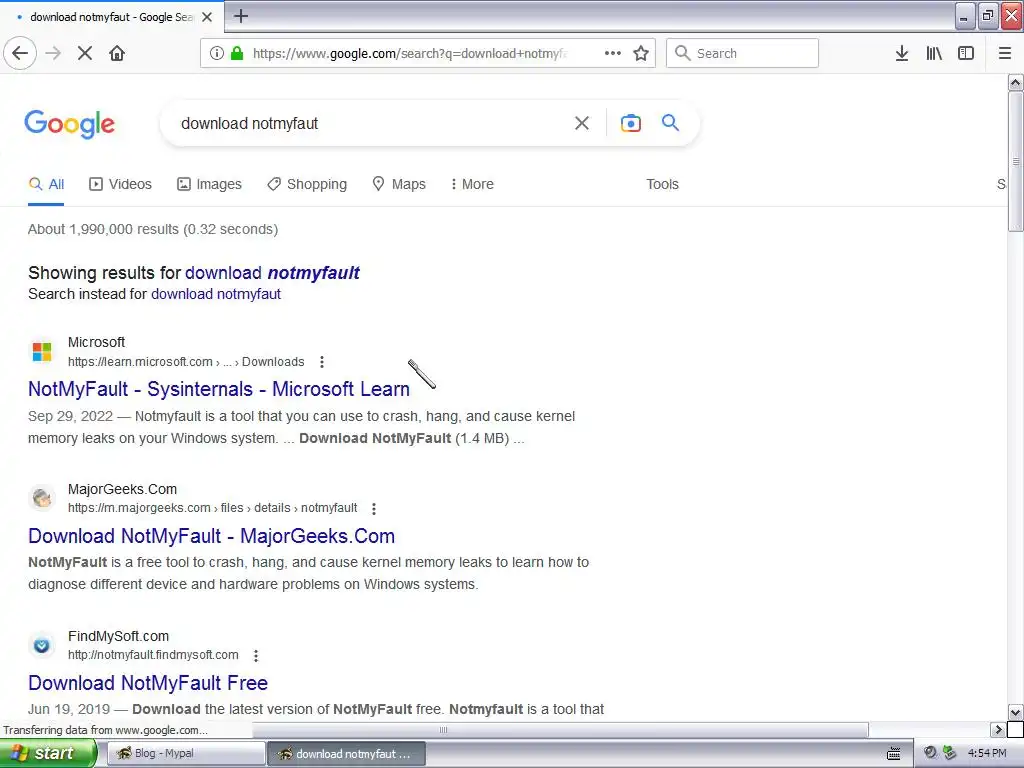Click the forward navigation arrow

tap(53, 54)
